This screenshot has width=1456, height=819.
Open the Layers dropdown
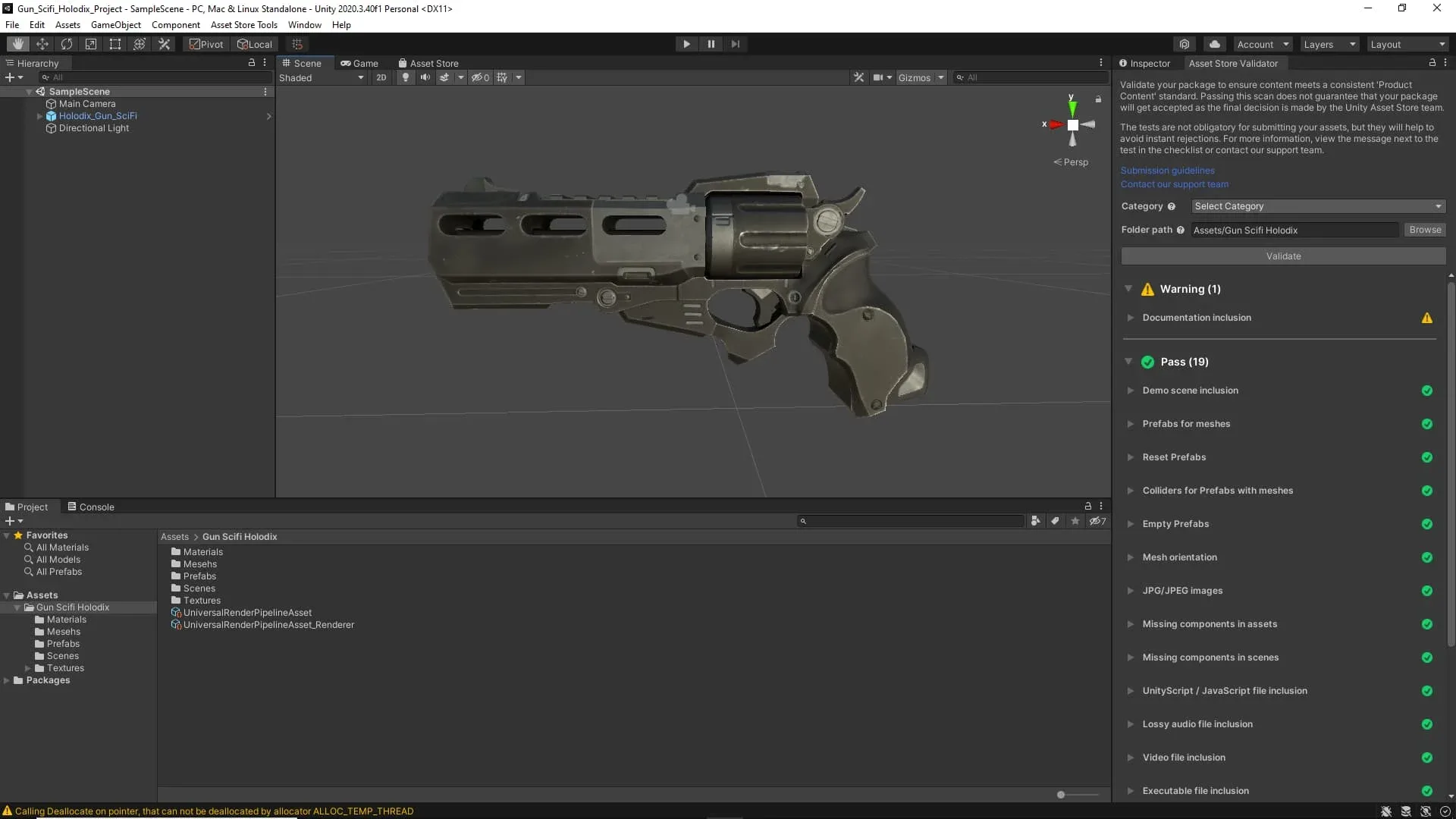click(1329, 44)
